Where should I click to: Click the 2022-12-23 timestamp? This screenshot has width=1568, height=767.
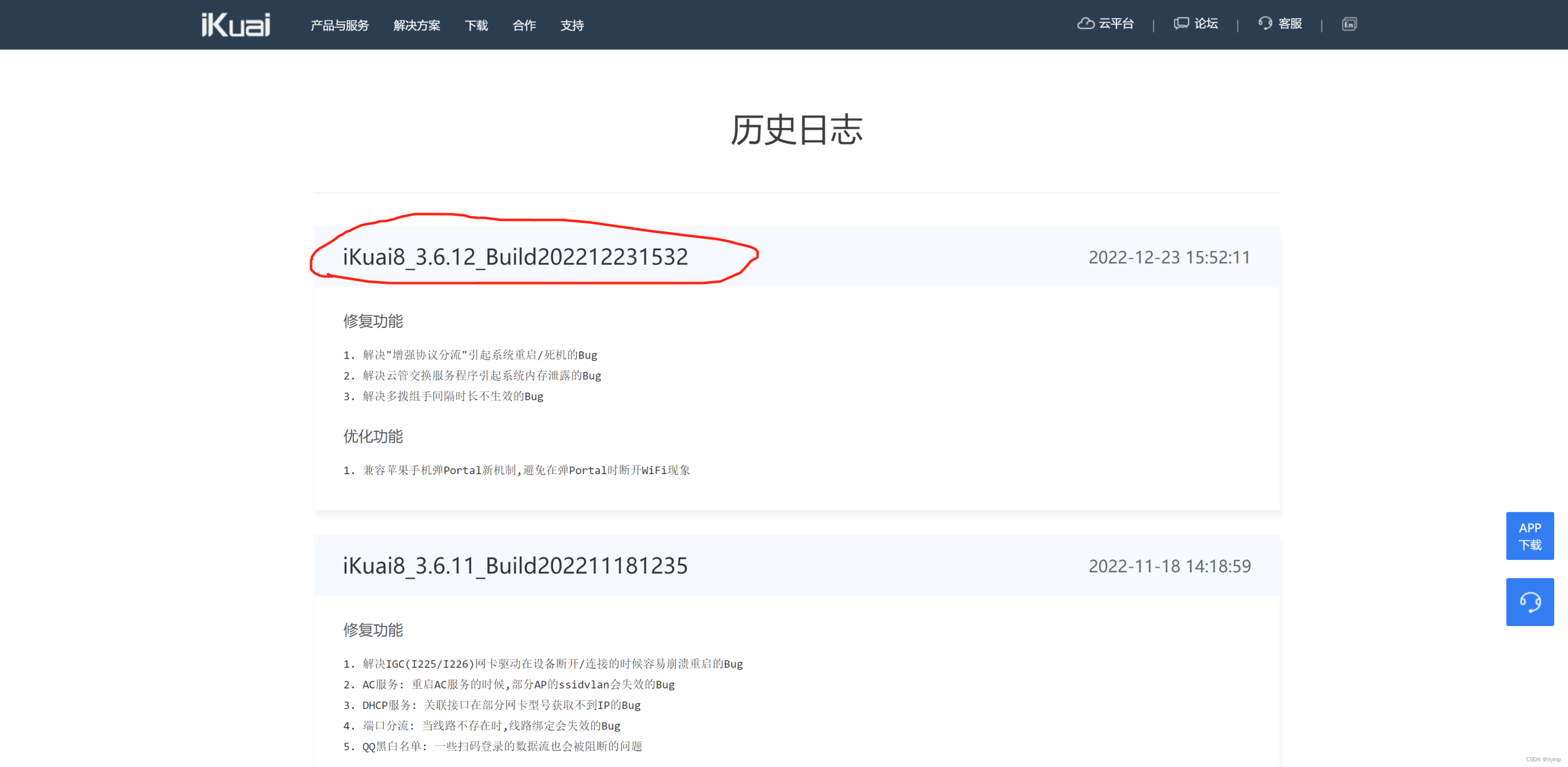[x=1170, y=257]
